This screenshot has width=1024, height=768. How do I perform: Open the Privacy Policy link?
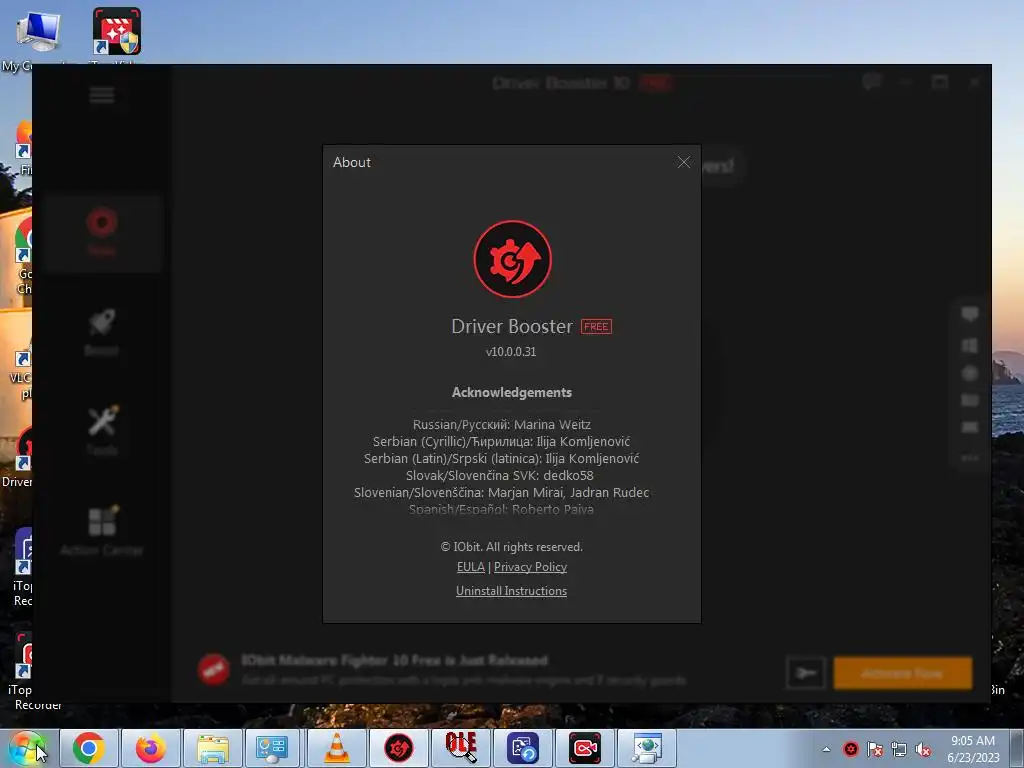tap(530, 567)
